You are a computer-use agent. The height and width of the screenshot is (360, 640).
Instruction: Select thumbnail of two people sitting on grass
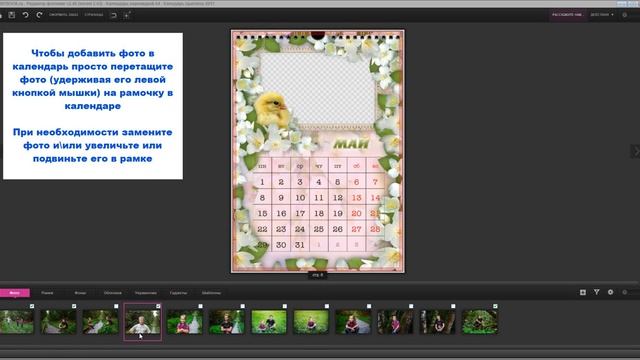coord(269,322)
